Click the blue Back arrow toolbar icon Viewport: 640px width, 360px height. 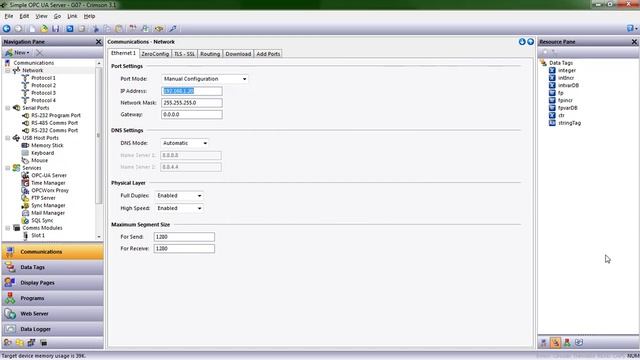tap(7, 29)
